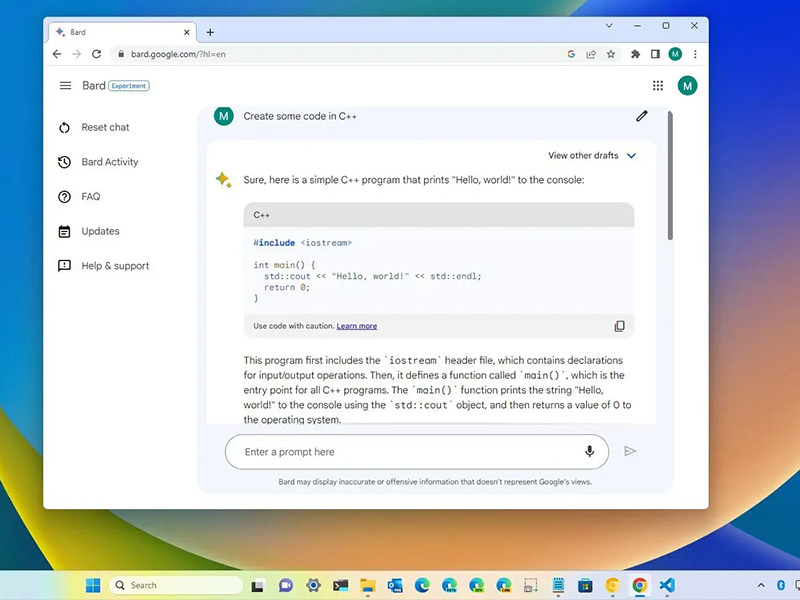Open the Google apps grid
800x600 pixels.
(x=658, y=86)
